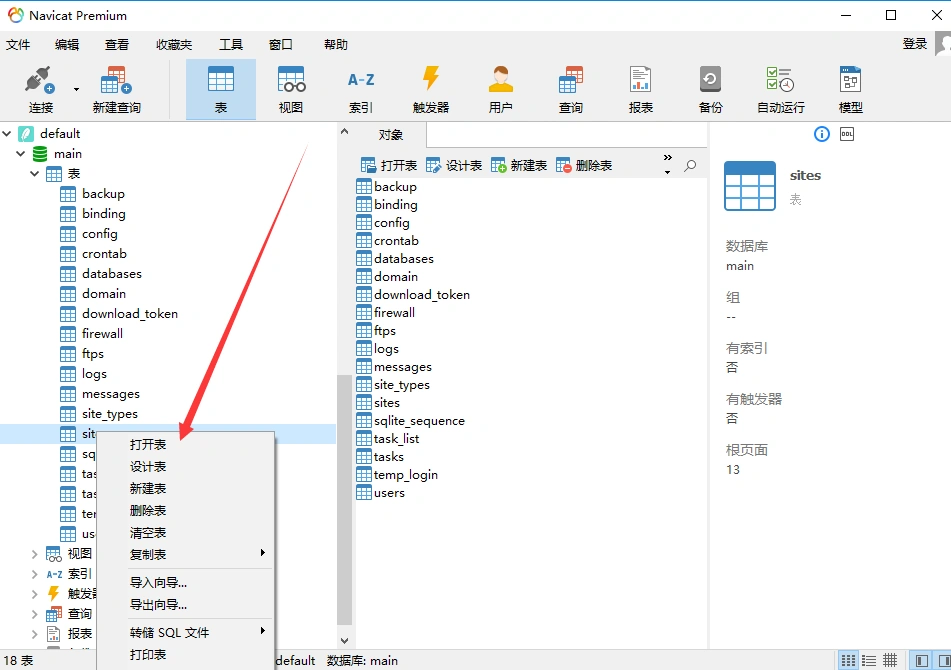Open the 工具 menu in menu bar
The height and width of the screenshot is (670, 951).
click(x=231, y=44)
